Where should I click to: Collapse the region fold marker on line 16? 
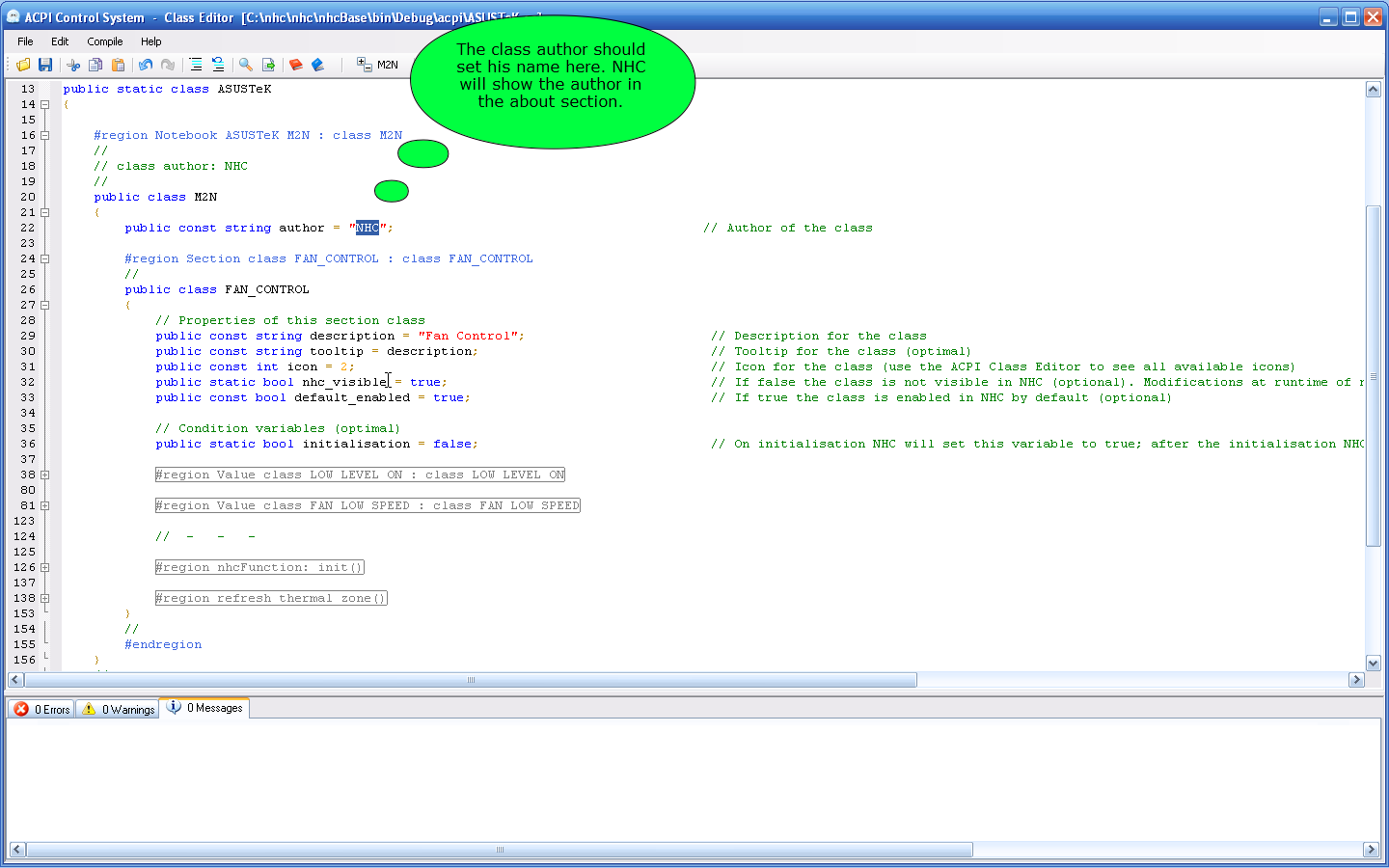(44, 136)
